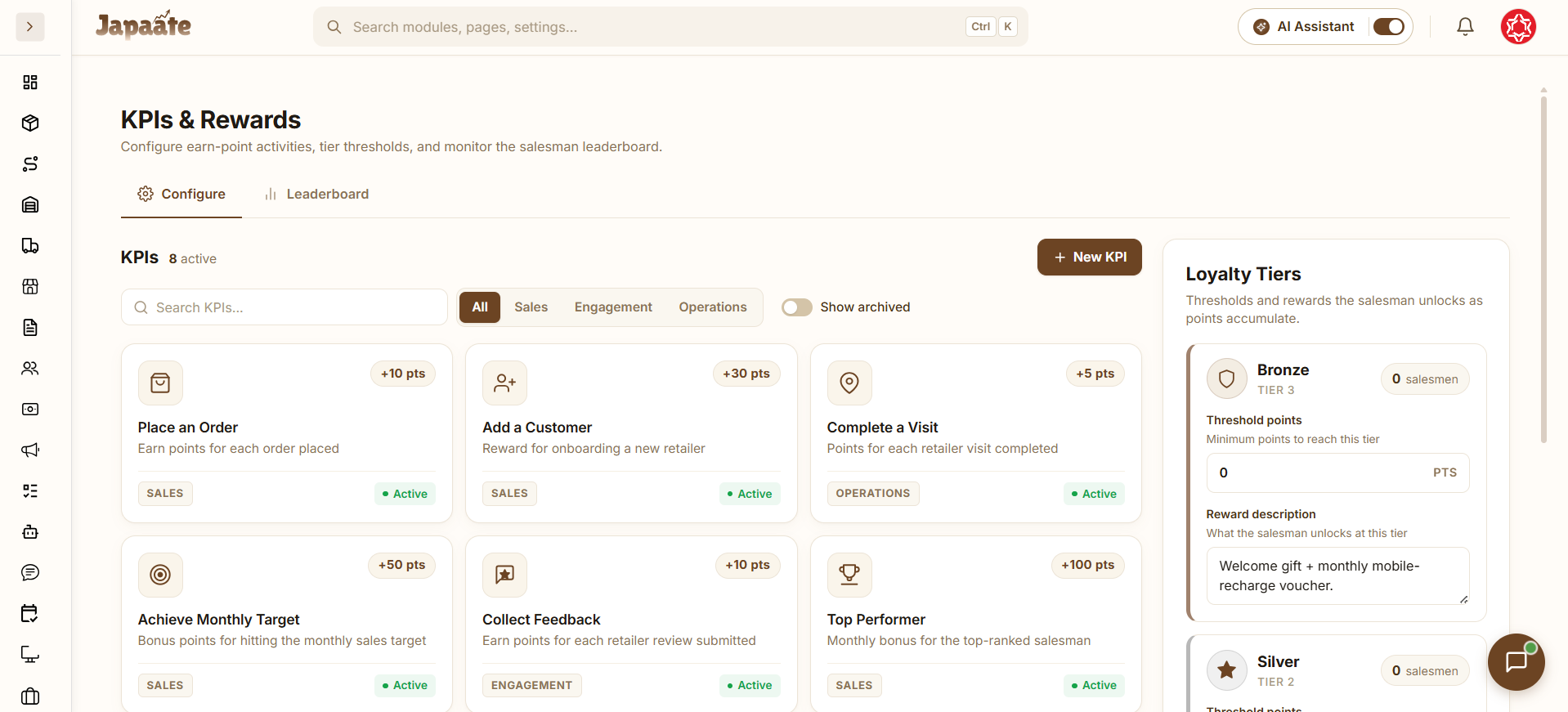Click the Bronze 0 salesmen badge
This screenshot has width=1568, height=712.
tap(1425, 379)
